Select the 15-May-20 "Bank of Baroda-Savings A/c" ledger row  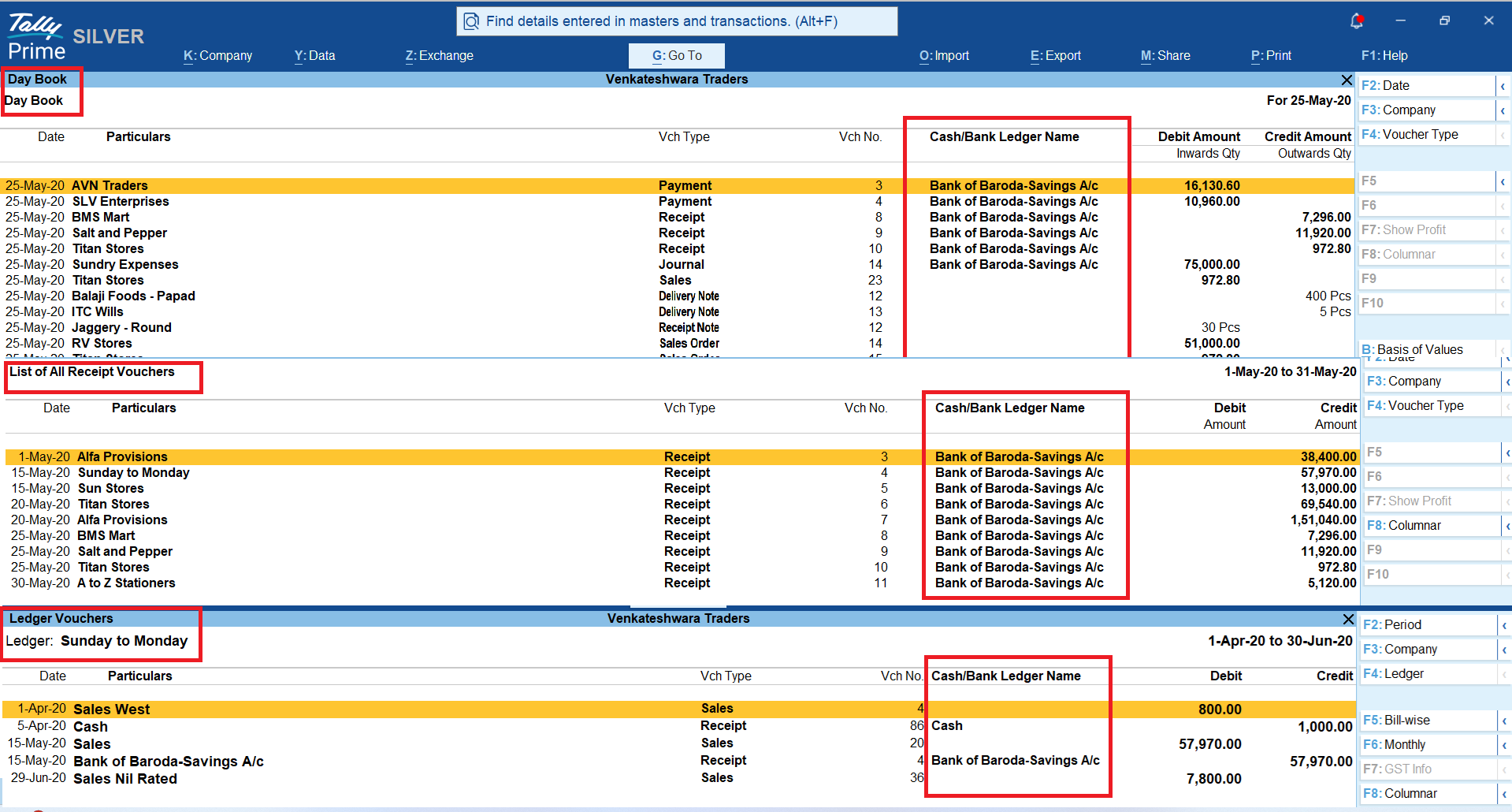point(678,762)
